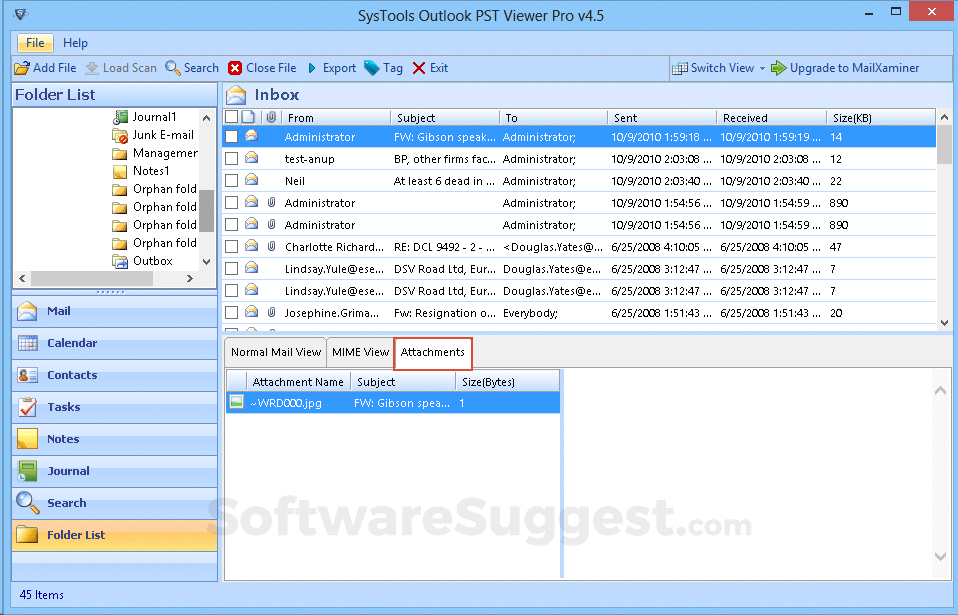Open the File menu

[x=34, y=43]
